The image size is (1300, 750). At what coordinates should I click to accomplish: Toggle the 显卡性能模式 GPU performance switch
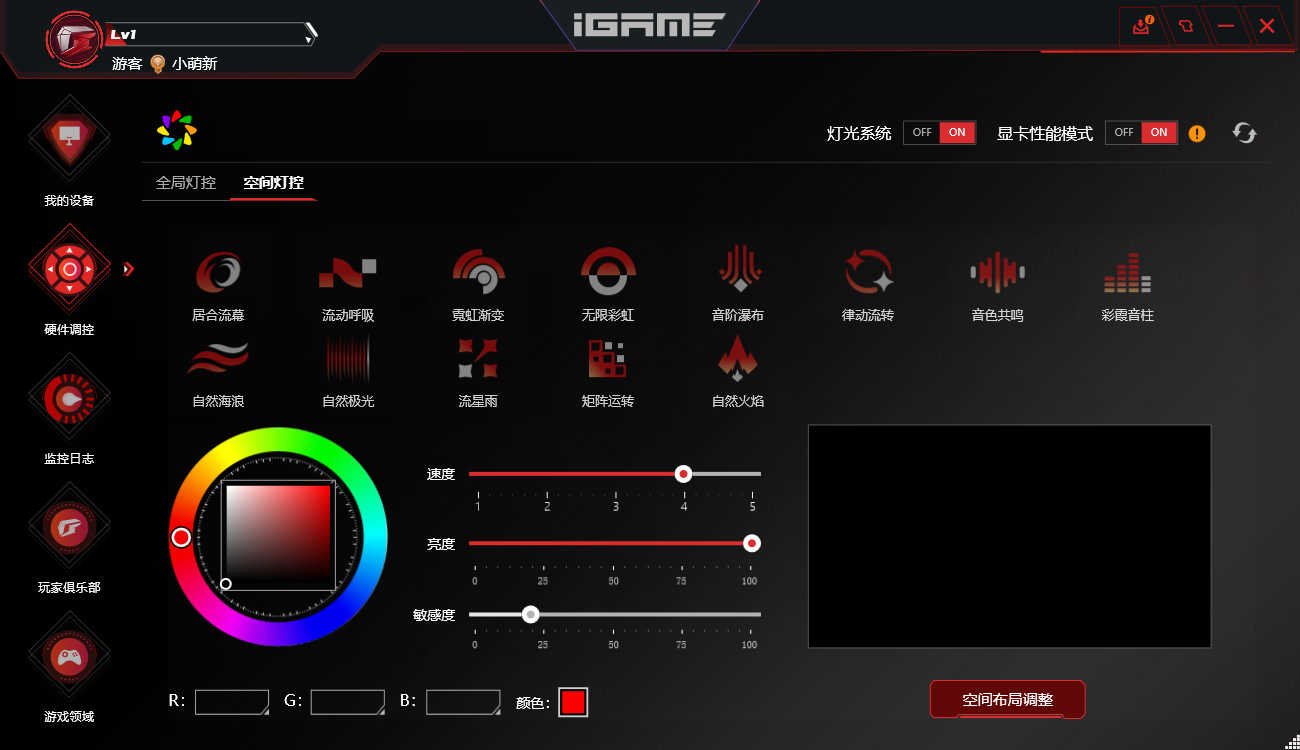[1141, 132]
